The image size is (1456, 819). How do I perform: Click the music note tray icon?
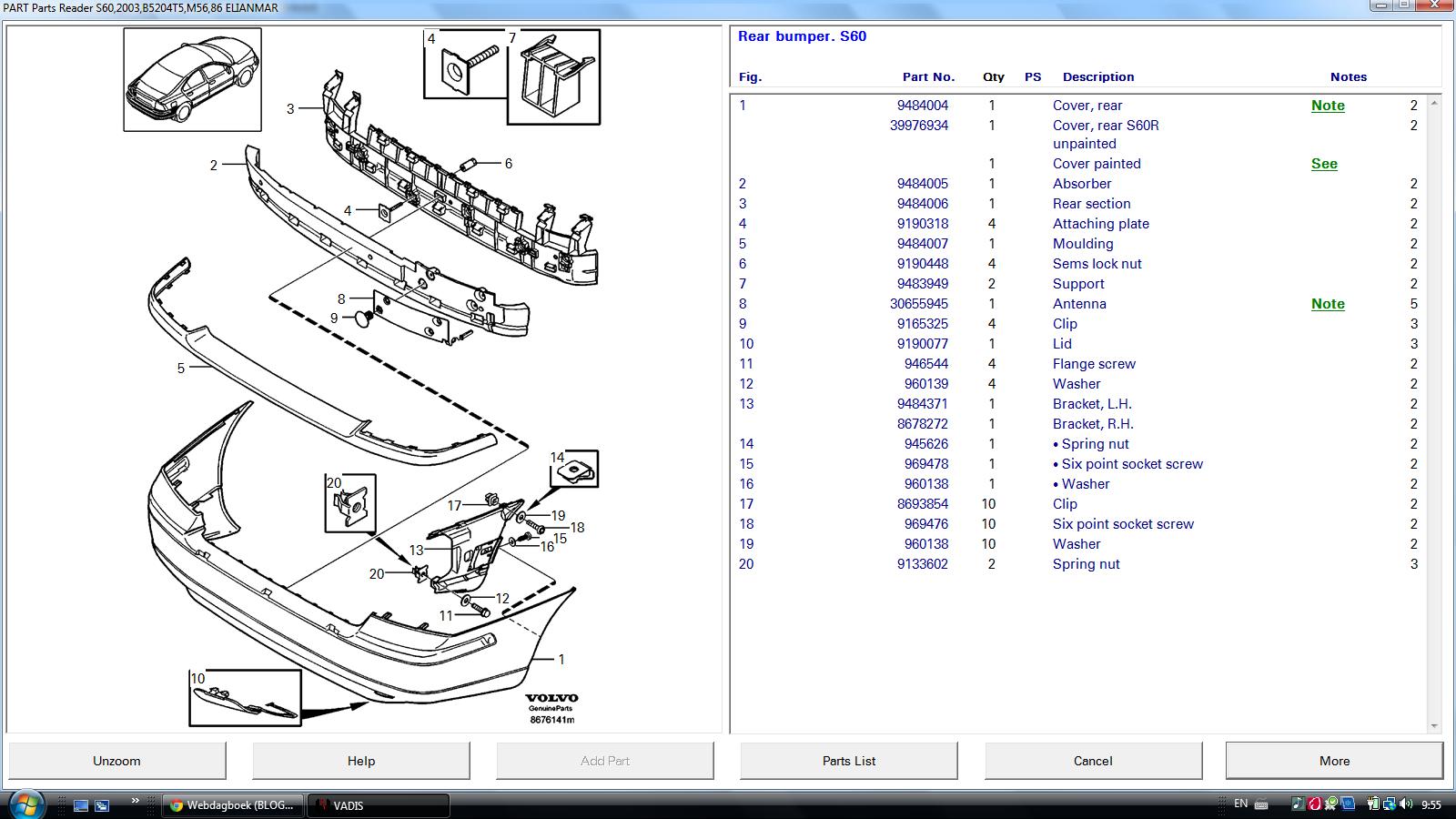click(x=1298, y=804)
